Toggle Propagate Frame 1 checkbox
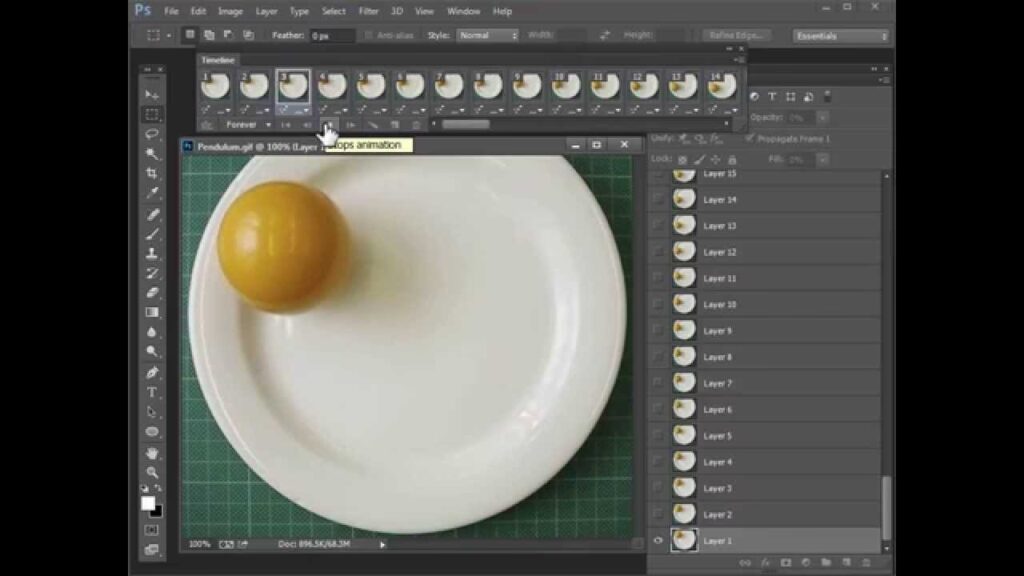 click(751, 139)
